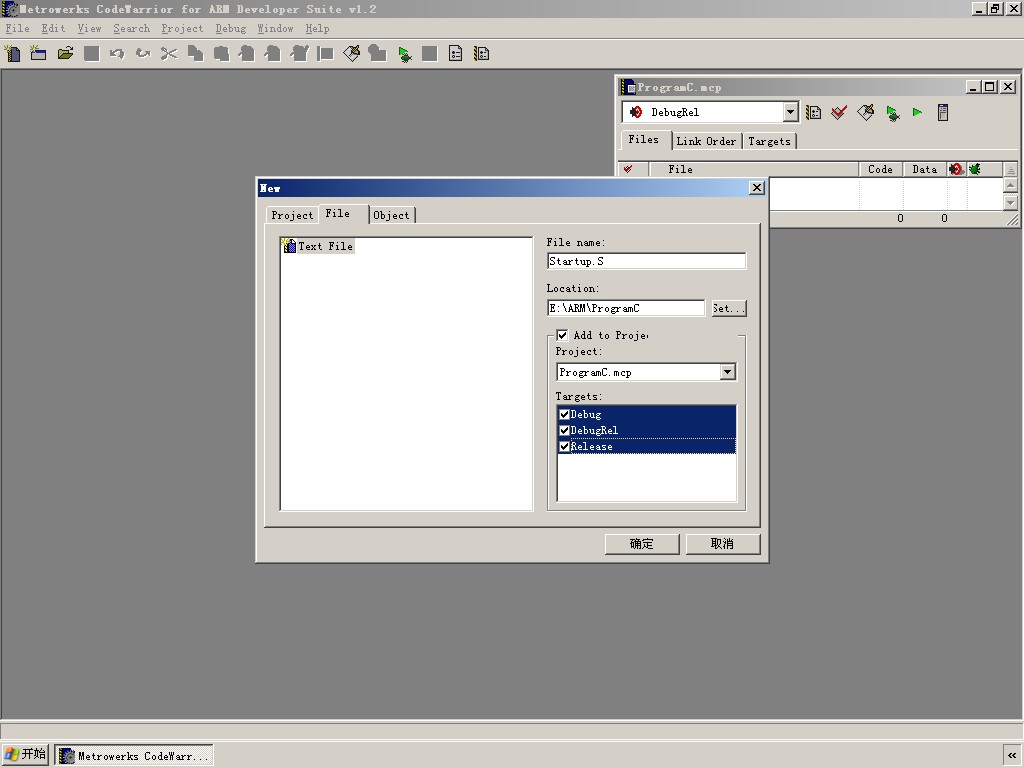Expand the hidden system tray icons

pyautogui.click(x=1012, y=756)
